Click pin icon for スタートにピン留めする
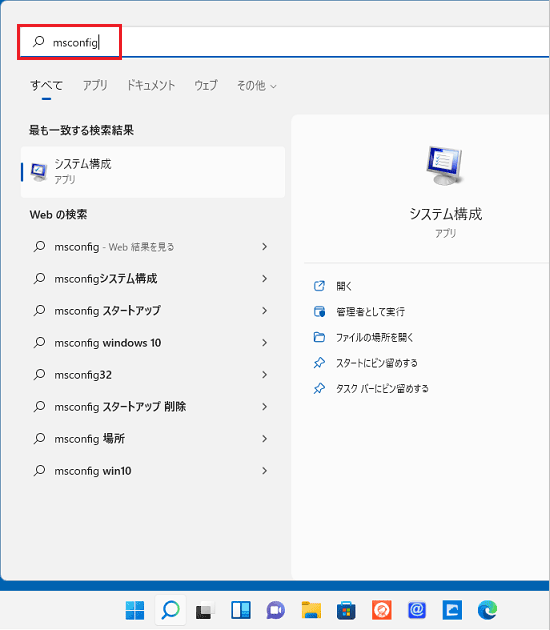 [319, 363]
